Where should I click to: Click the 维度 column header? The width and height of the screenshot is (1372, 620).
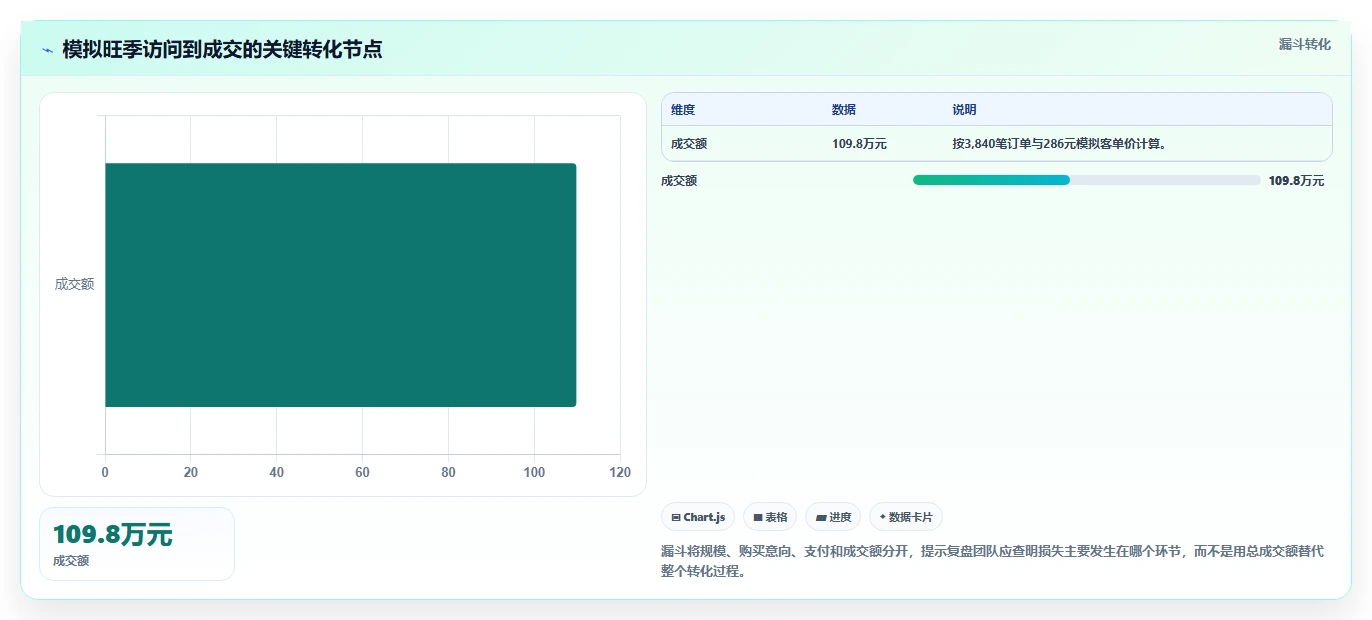pyautogui.click(x=683, y=110)
